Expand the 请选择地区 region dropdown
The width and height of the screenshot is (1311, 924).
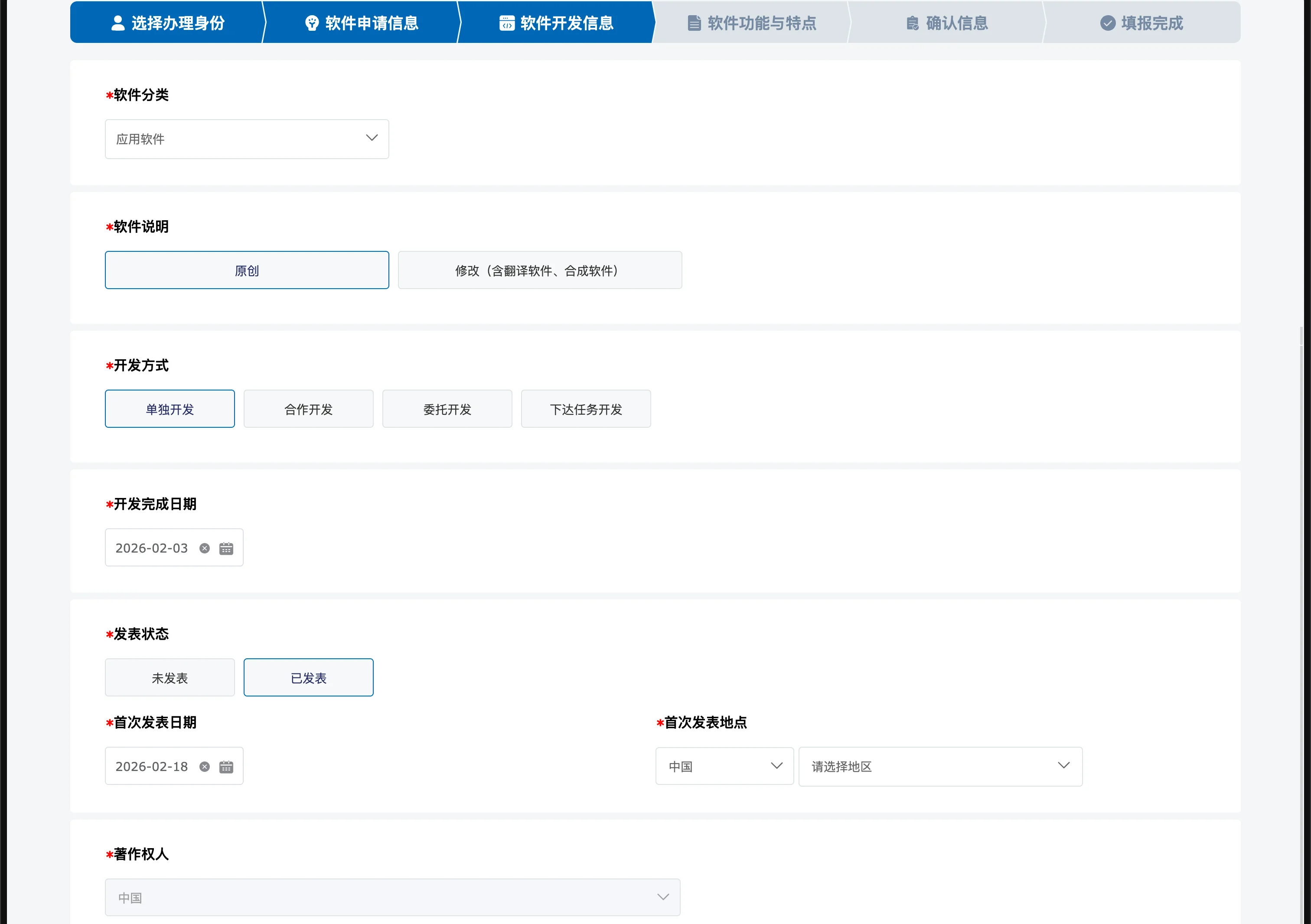click(x=940, y=767)
